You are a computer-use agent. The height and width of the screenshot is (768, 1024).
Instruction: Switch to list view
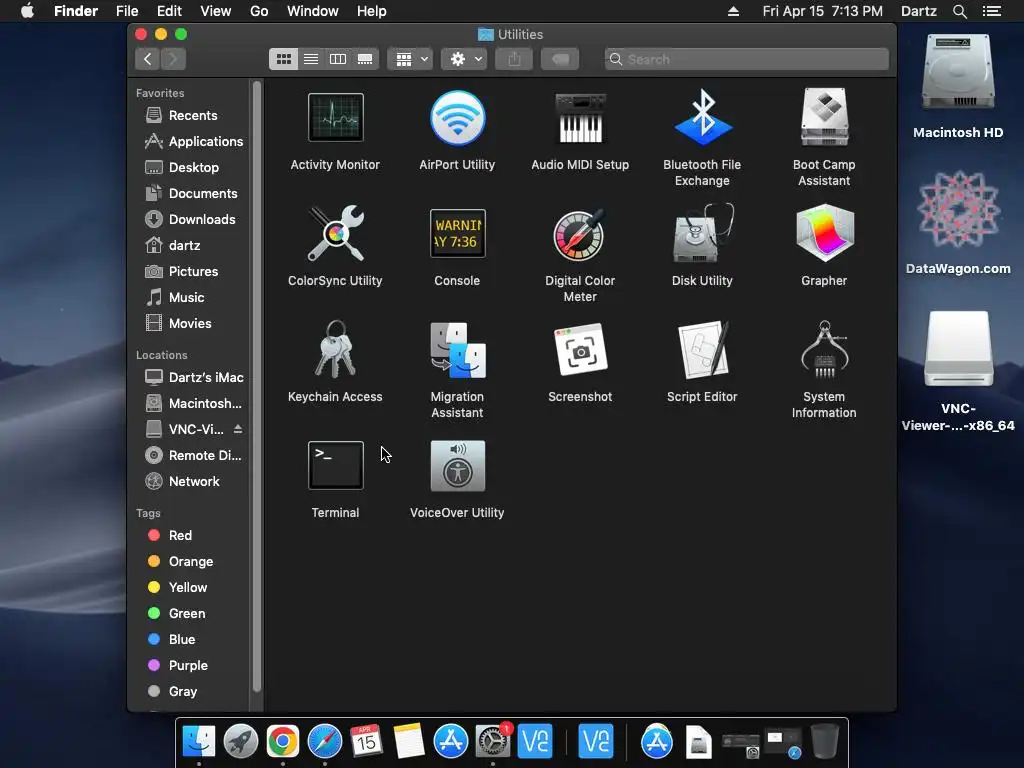[x=311, y=59]
